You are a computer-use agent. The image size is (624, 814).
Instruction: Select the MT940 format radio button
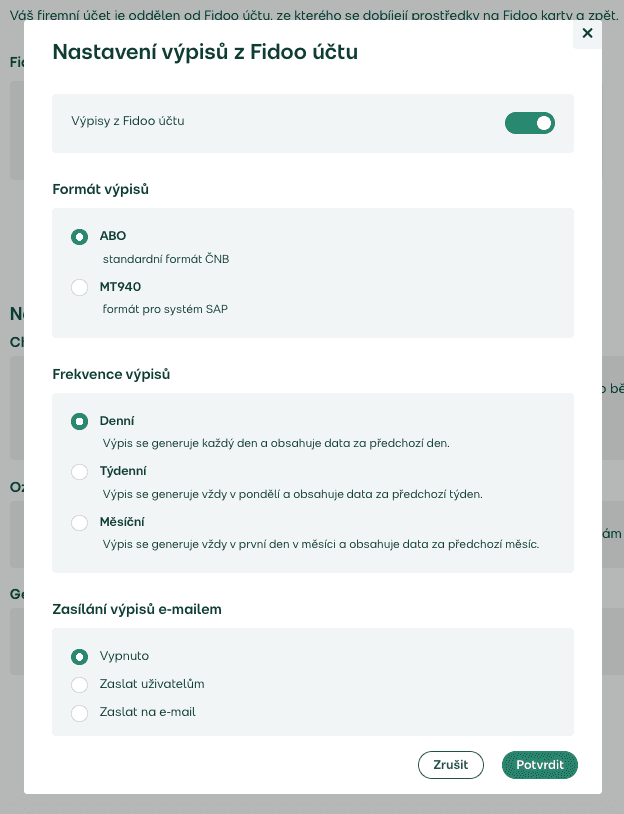tap(79, 287)
